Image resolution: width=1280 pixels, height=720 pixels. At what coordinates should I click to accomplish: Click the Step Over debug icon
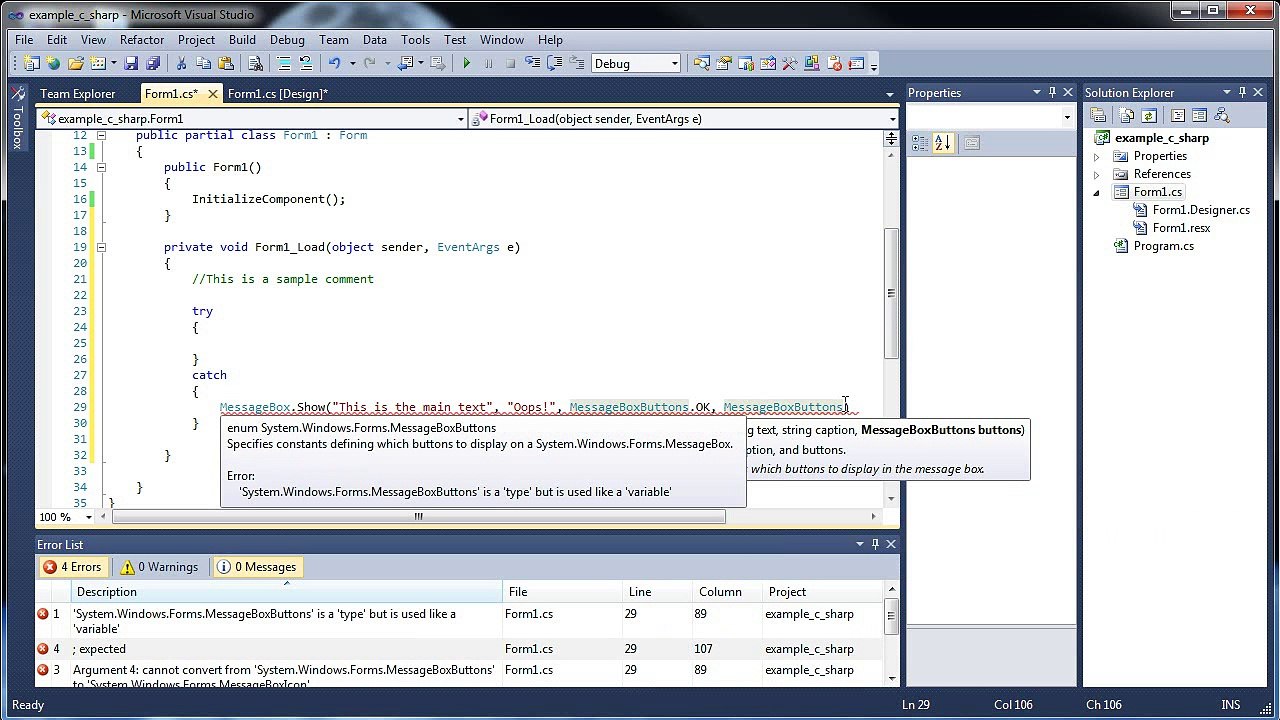[x=554, y=64]
